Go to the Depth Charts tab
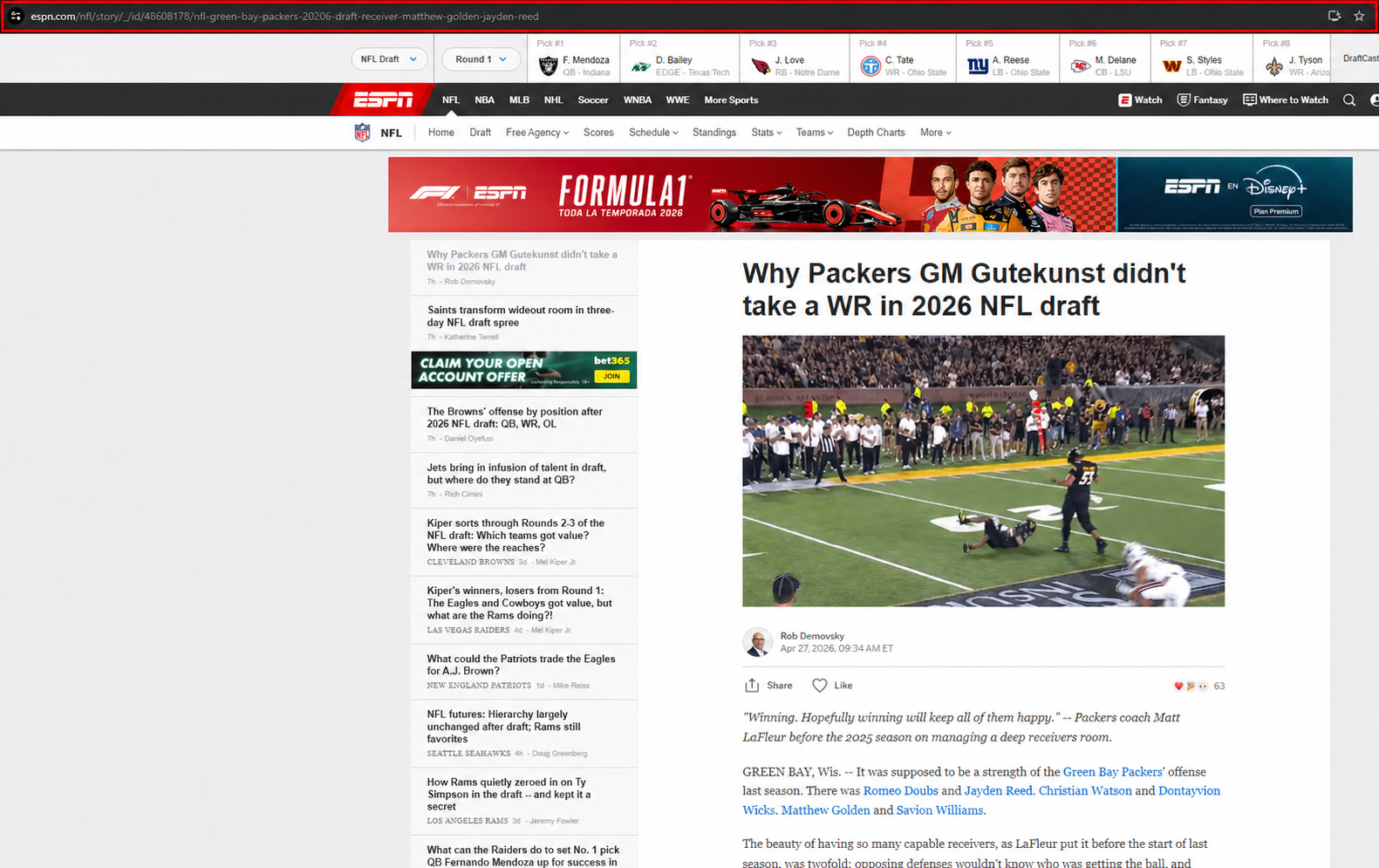1379x868 pixels. [x=876, y=133]
